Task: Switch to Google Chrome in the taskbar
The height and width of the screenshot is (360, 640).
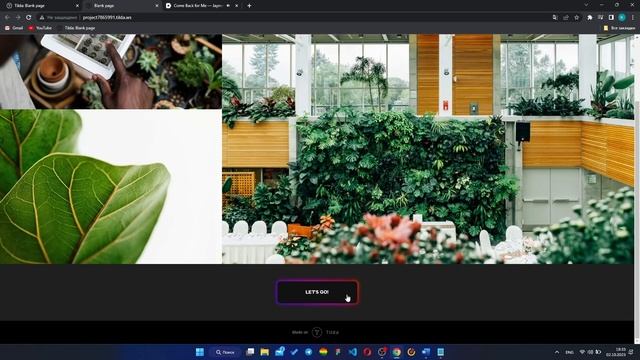Action: 396,352
